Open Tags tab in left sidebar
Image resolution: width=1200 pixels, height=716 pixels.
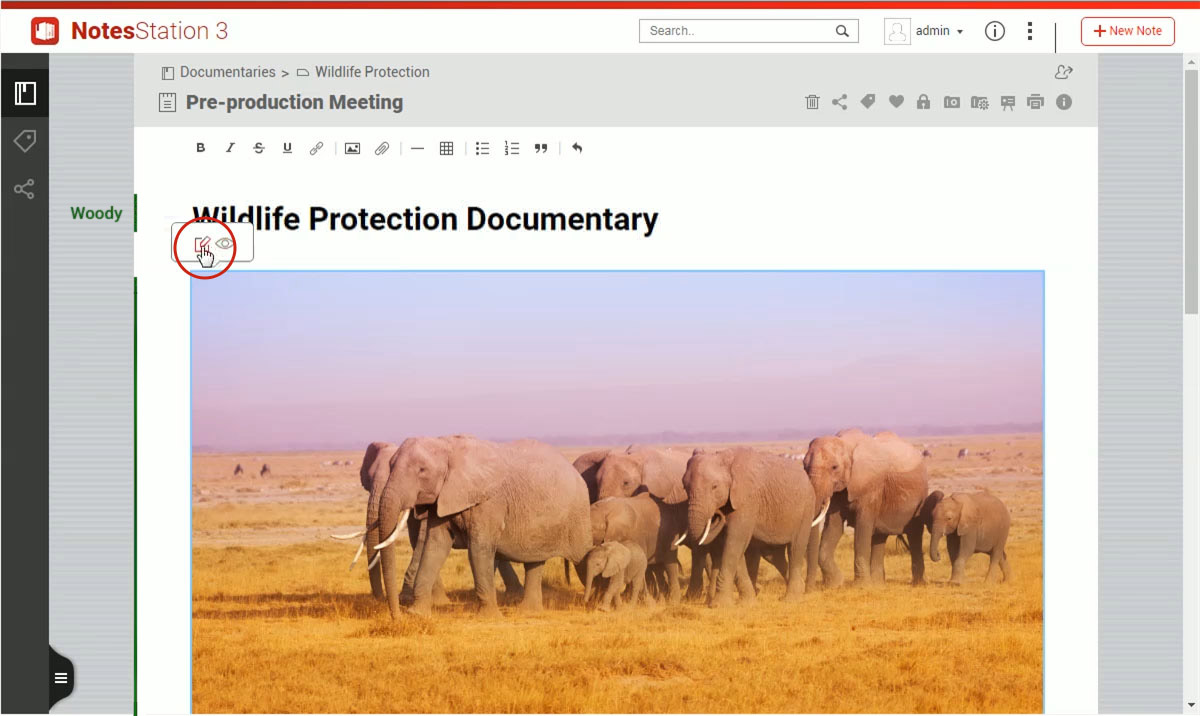24,141
